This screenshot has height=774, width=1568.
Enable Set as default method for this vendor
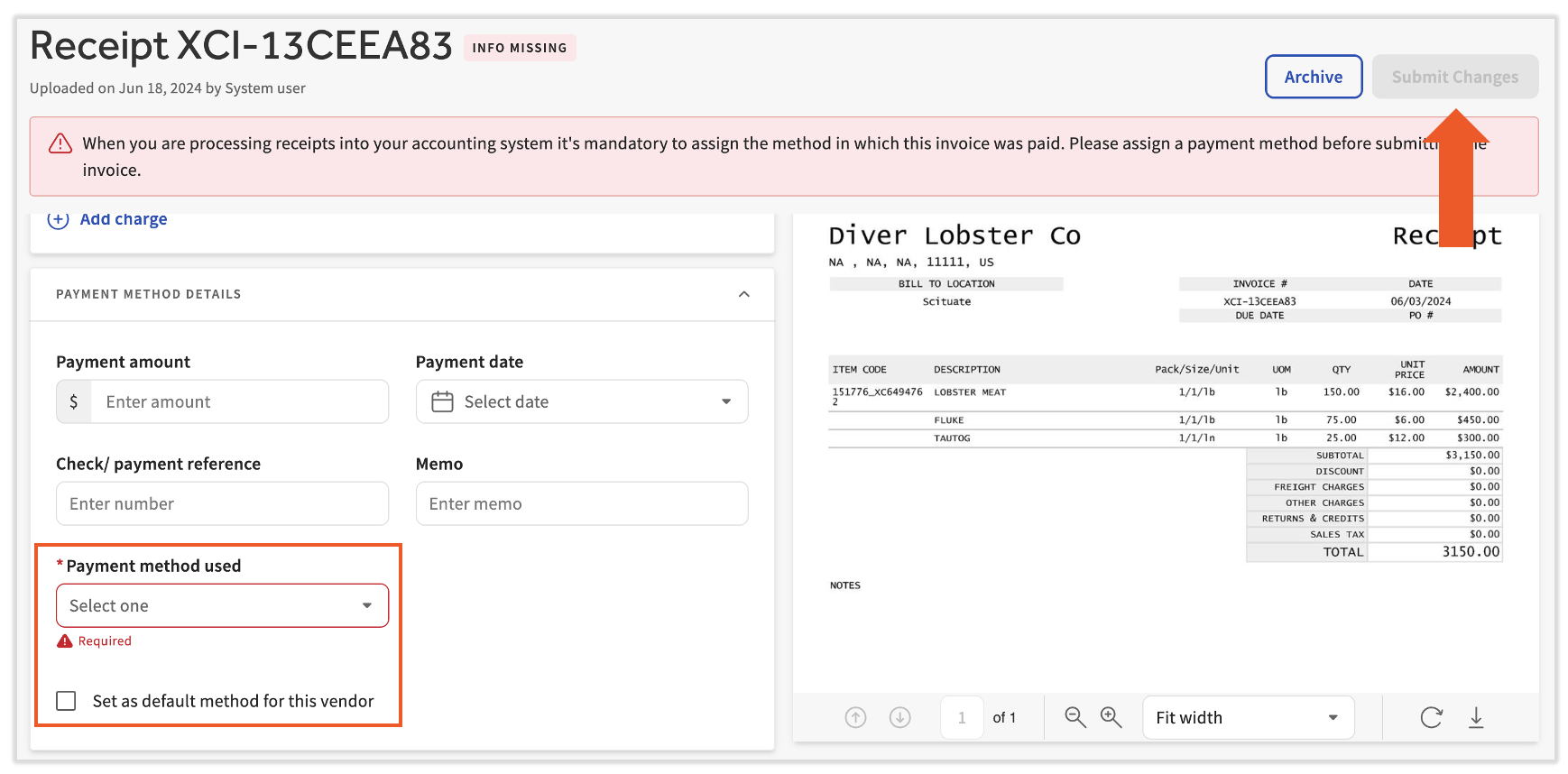pyautogui.click(x=66, y=701)
